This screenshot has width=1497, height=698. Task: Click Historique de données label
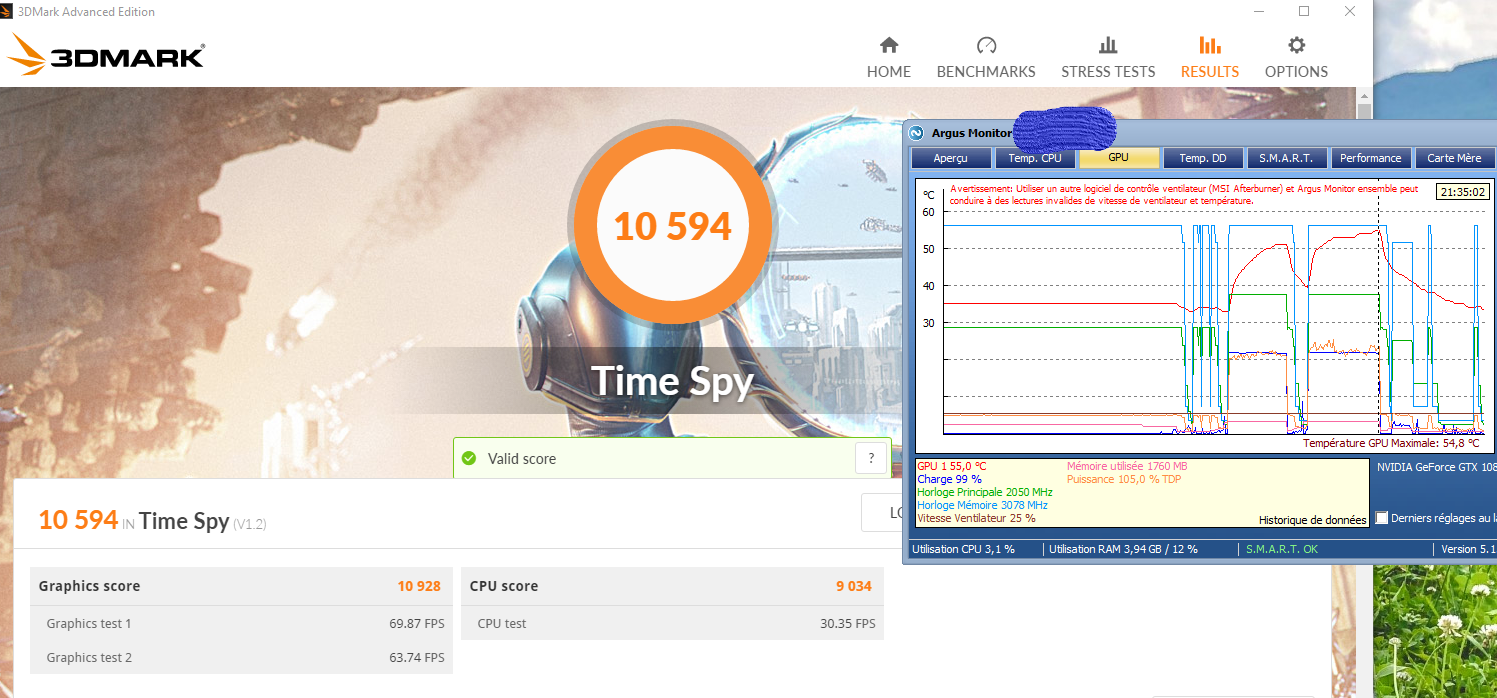tap(1312, 520)
